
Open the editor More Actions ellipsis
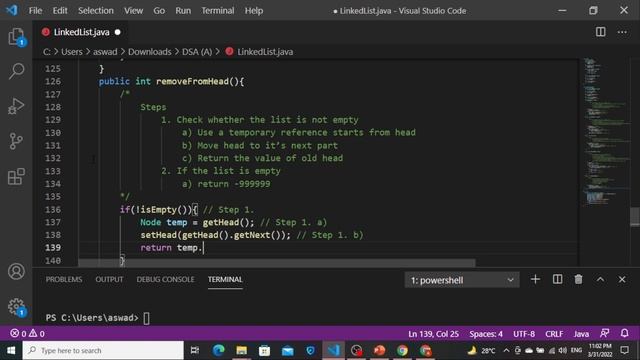(x=622, y=32)
